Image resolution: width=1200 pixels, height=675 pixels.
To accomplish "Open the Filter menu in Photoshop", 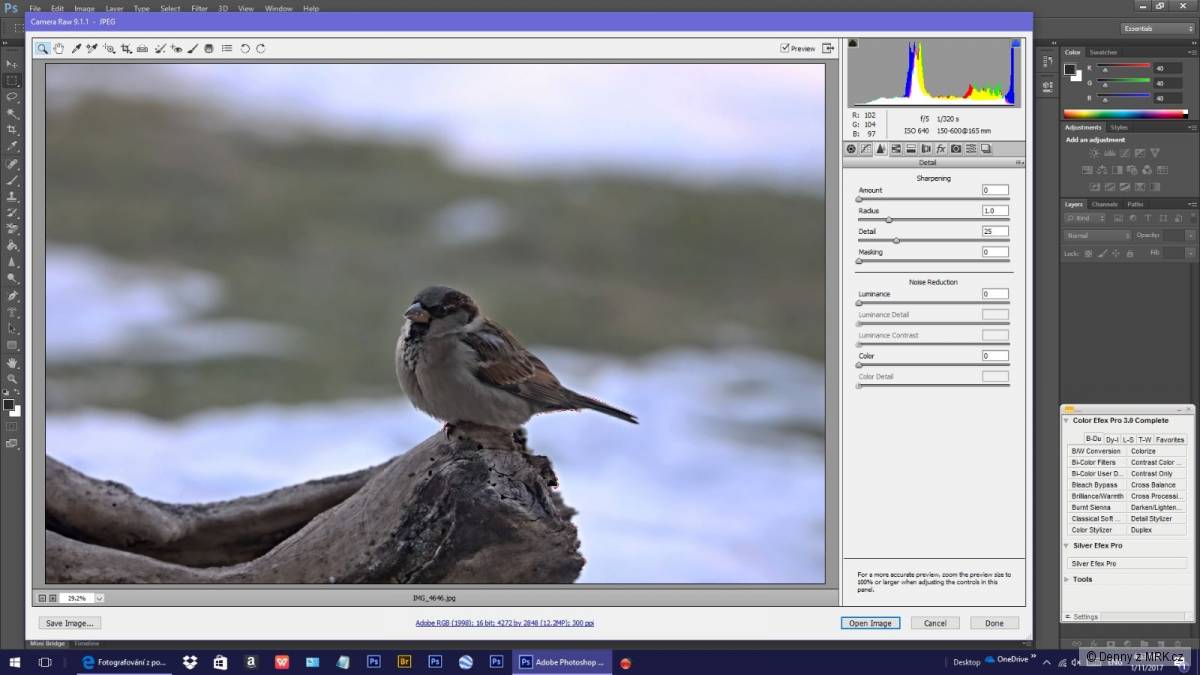I will (199, 8).
